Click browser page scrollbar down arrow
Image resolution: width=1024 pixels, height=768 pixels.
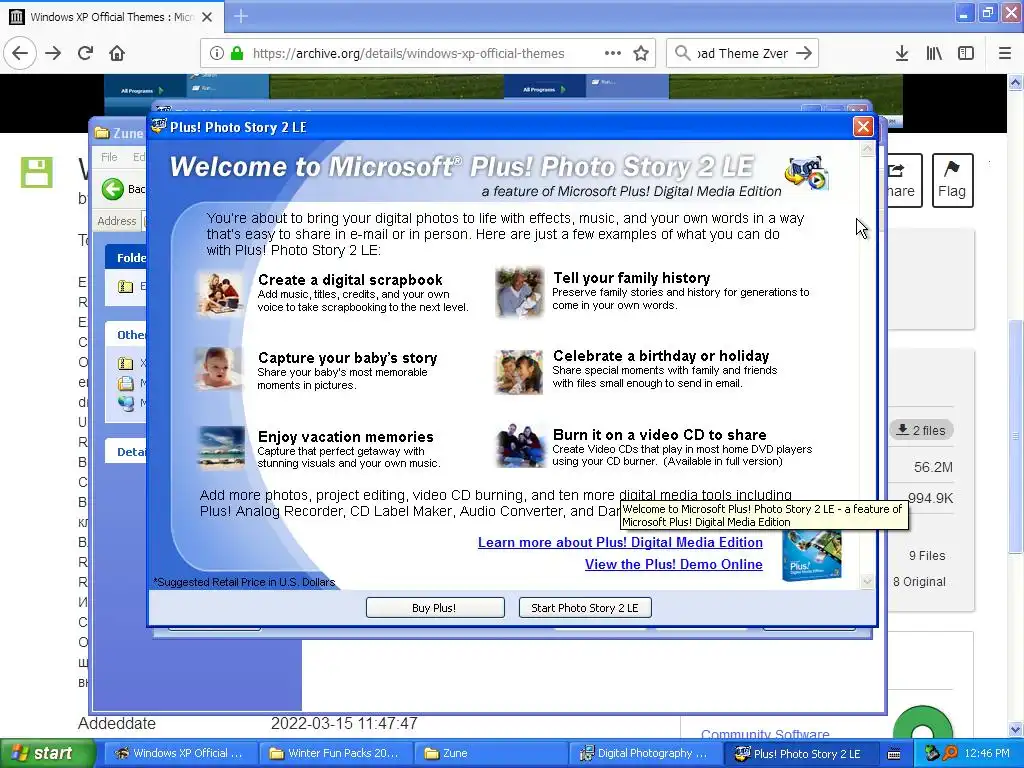pyautogui.click(x=1016, y=730)
